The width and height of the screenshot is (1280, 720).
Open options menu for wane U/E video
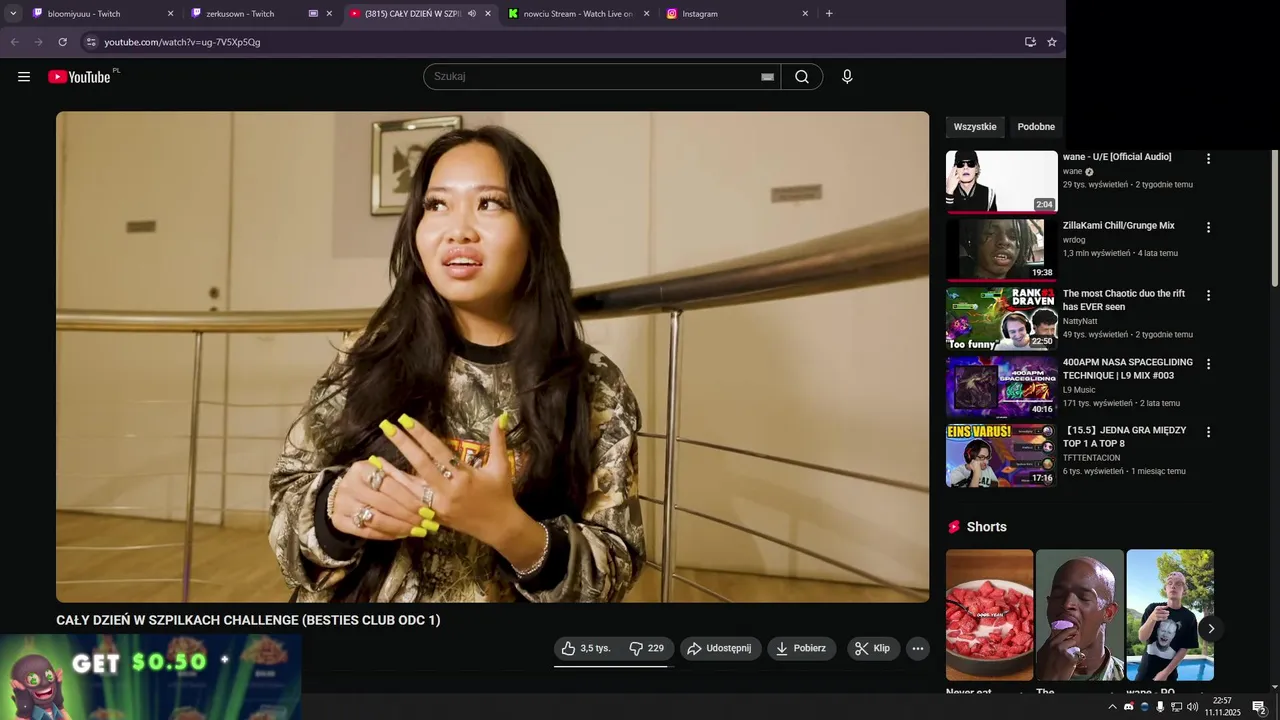1208,159
